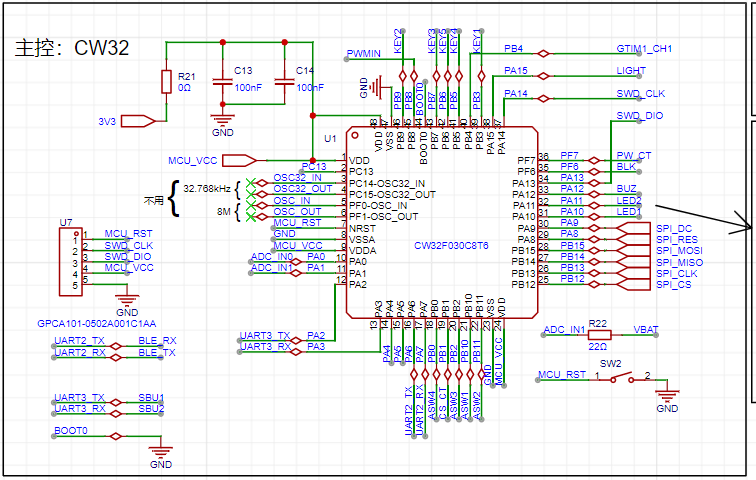Click the no-connect X on OSC32_IN

point(250,183)
